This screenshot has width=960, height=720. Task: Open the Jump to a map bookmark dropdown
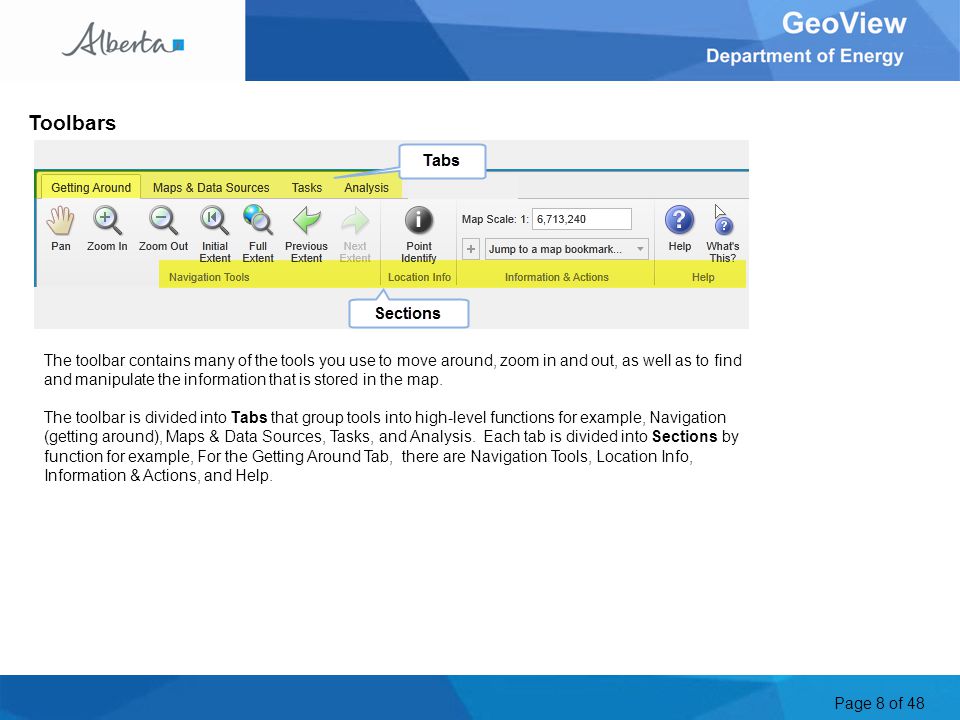point(567,249)
